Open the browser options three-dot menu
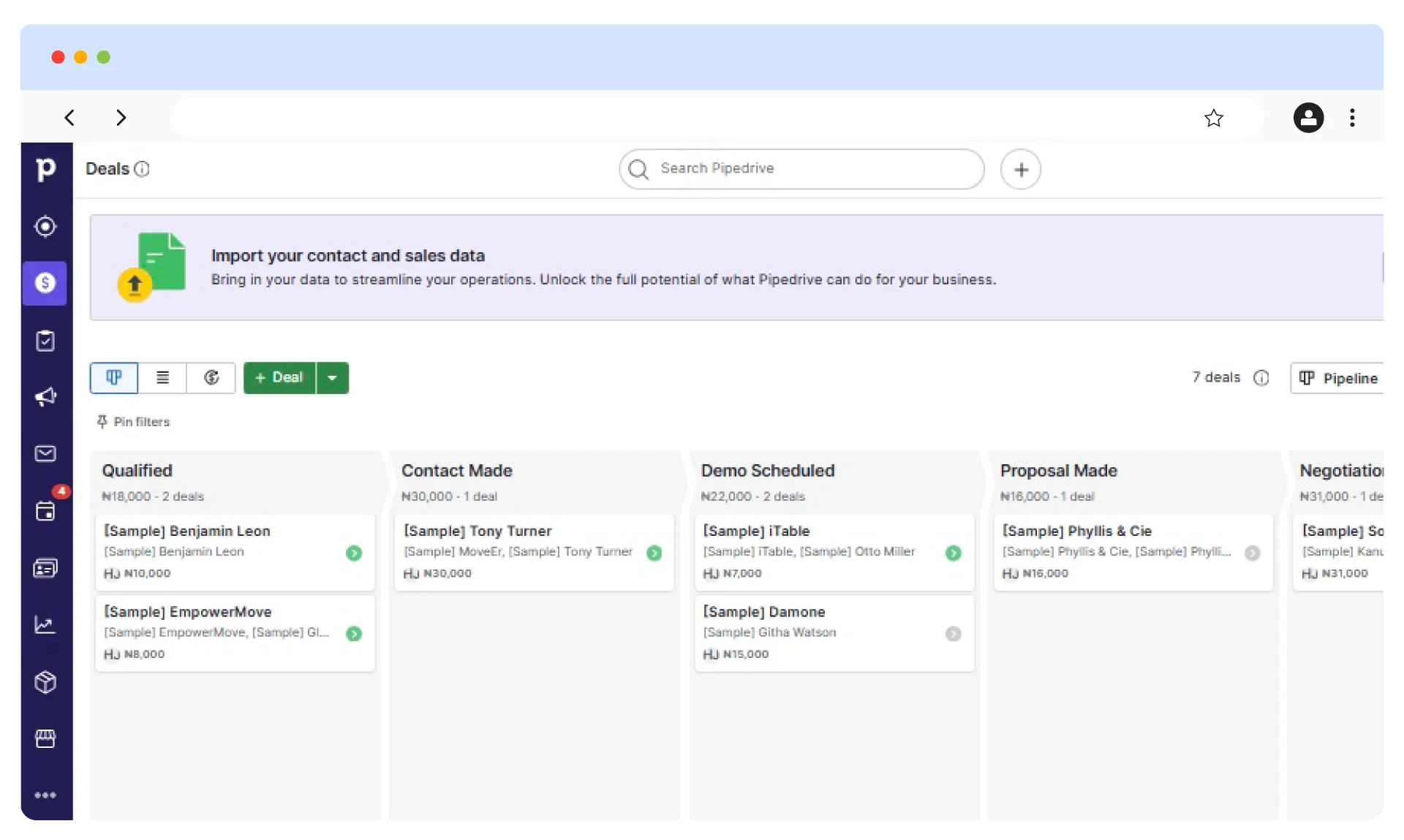Screen dimensions: 1404x840 point(1352,118)
